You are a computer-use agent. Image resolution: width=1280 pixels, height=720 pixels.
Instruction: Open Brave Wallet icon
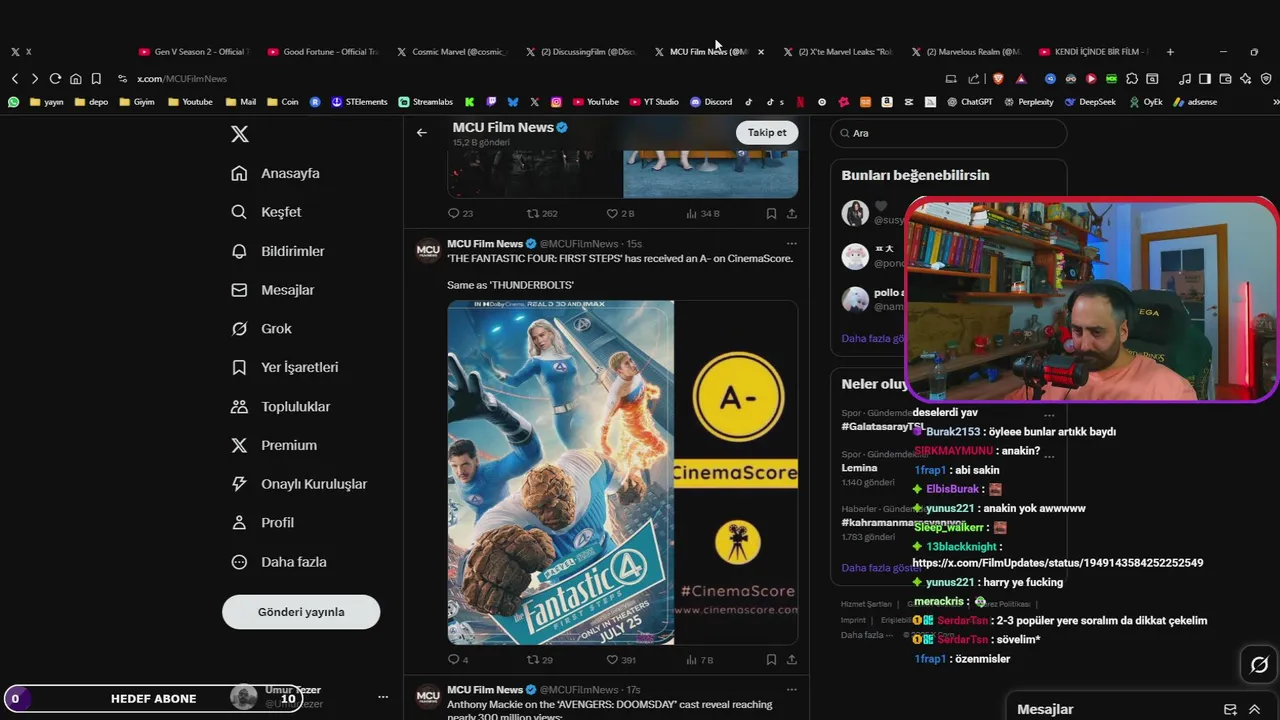tap(1226, 79)
